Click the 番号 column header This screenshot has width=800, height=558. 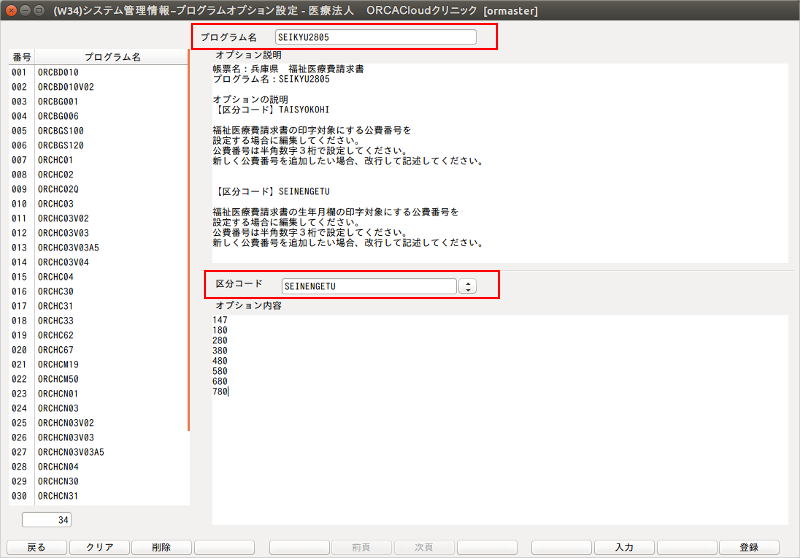[x=21, y=57]
